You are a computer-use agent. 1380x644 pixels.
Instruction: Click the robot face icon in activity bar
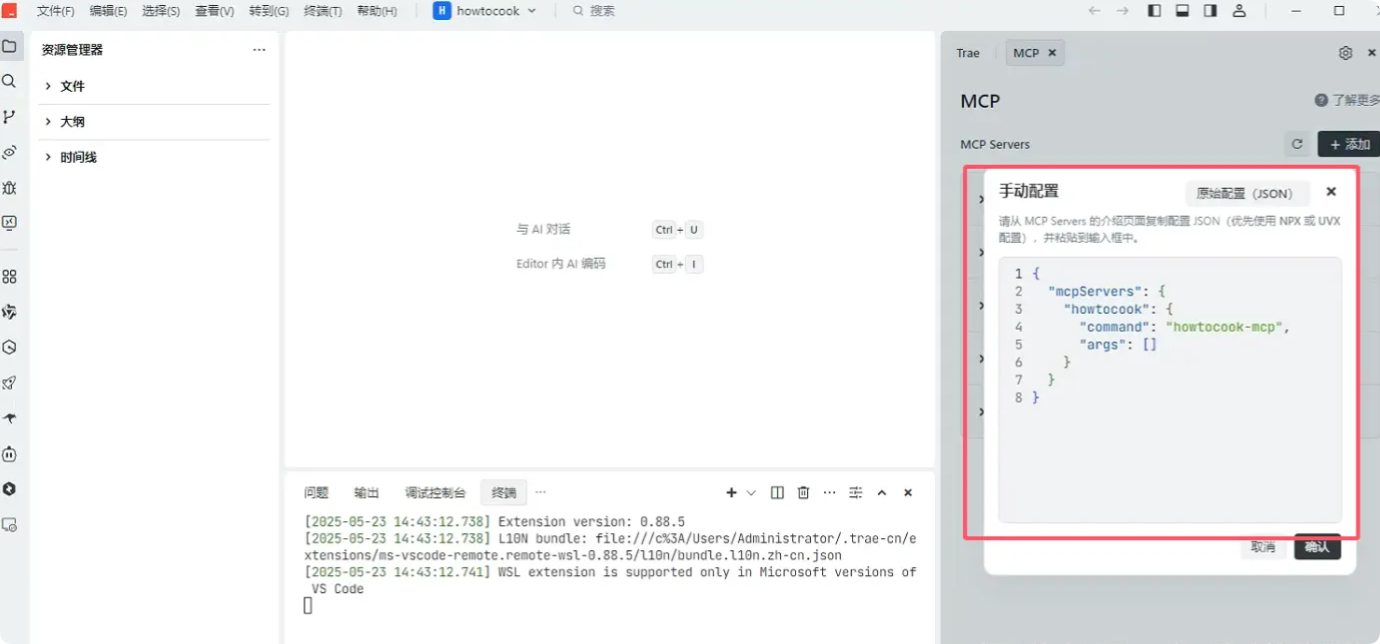tap(9, 454)
